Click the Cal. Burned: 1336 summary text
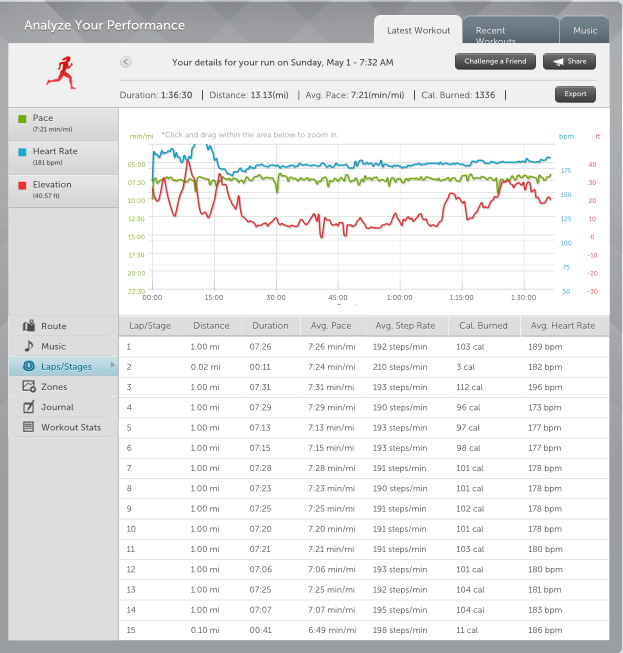Screen dimensions: 623x653 458,95
